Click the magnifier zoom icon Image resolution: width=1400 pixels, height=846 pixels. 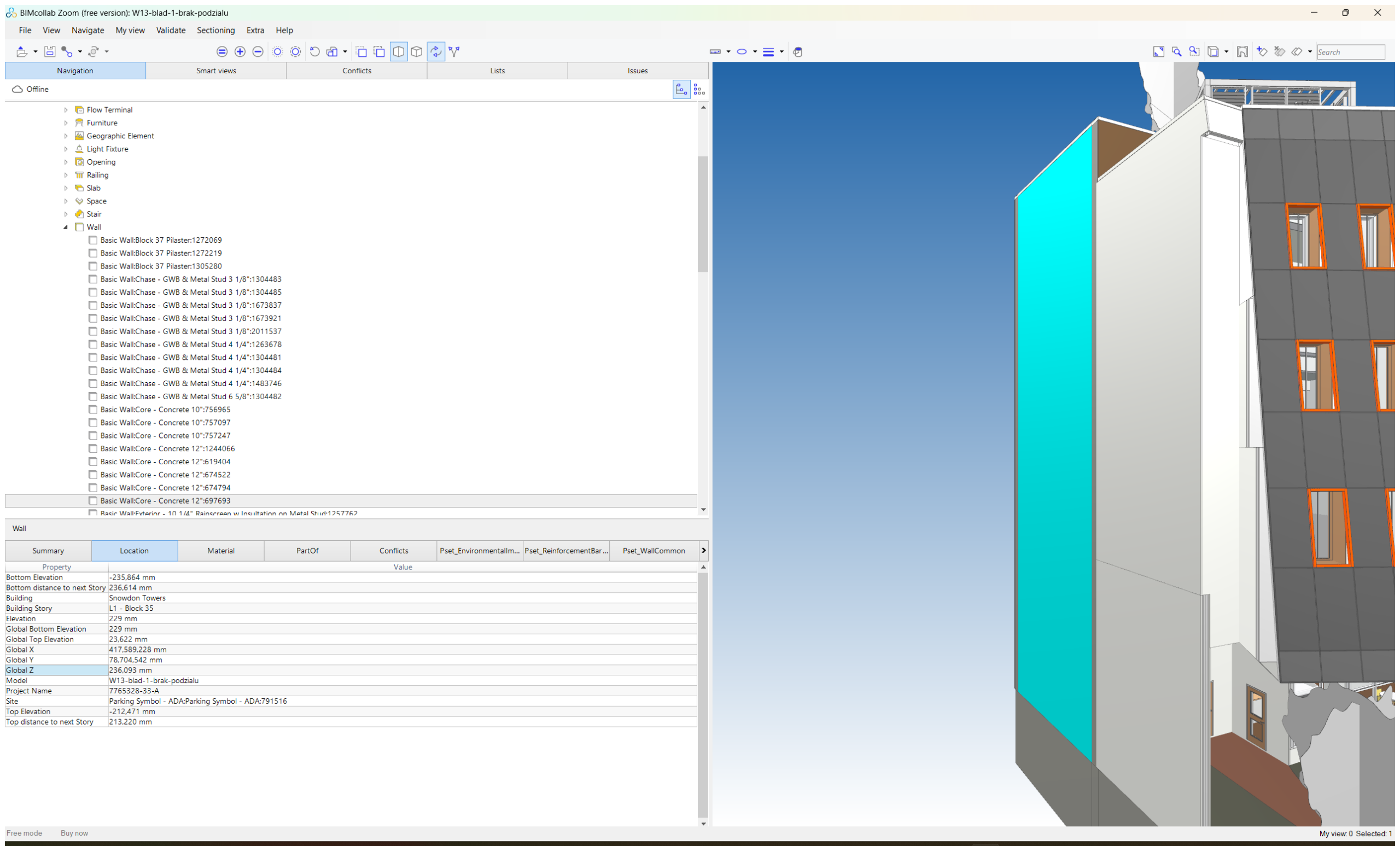click(x=1177, y=52)
